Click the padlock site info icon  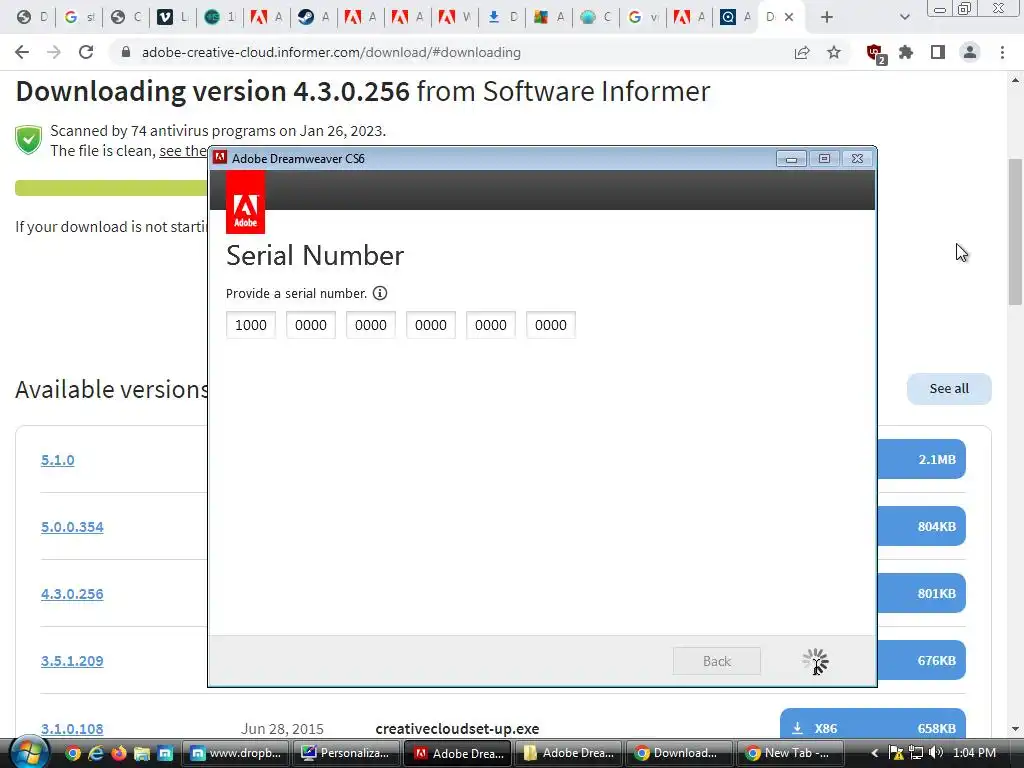[x=126, y=52]
